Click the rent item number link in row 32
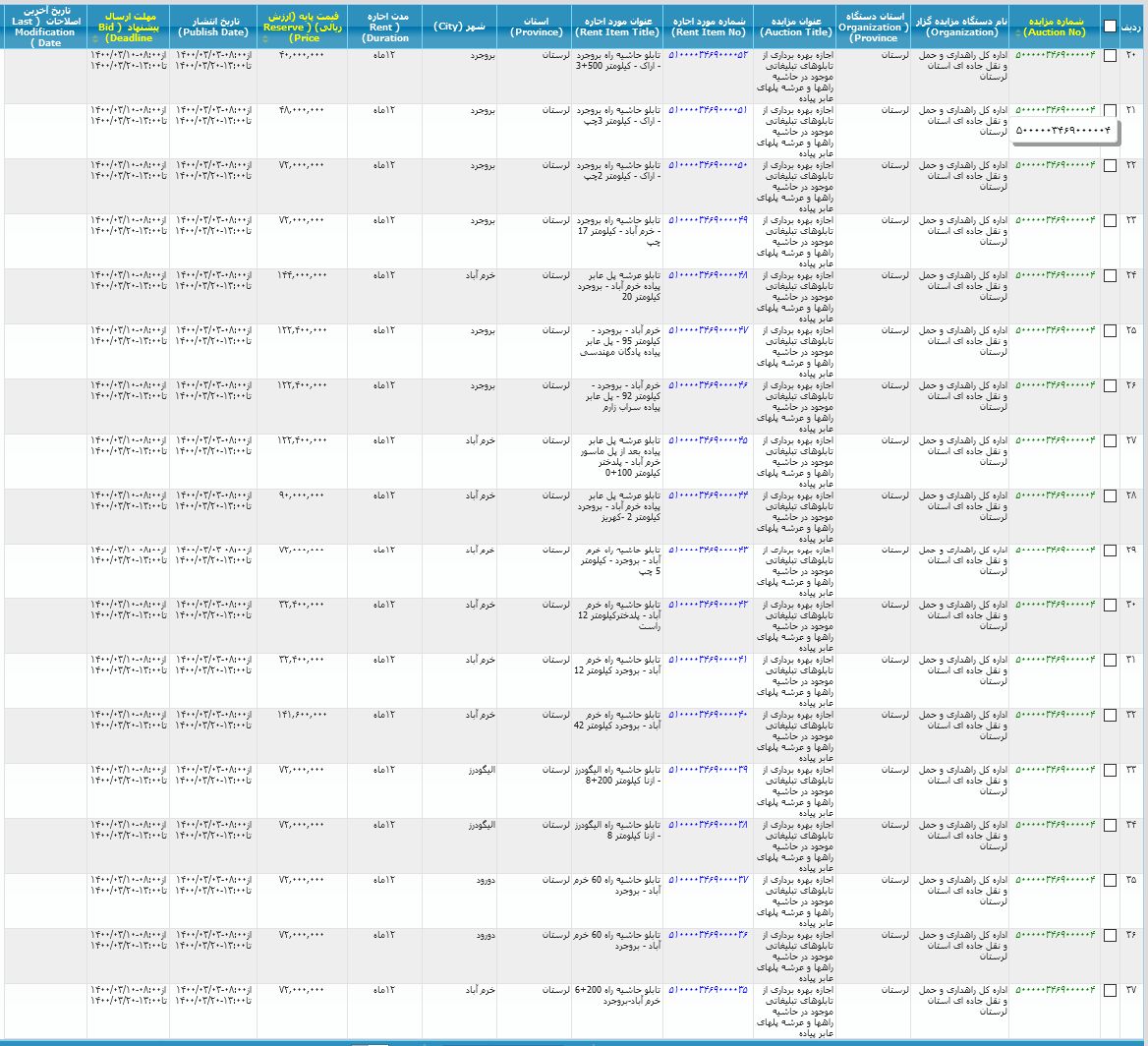 pyautogui.click(x=708, y=716)
